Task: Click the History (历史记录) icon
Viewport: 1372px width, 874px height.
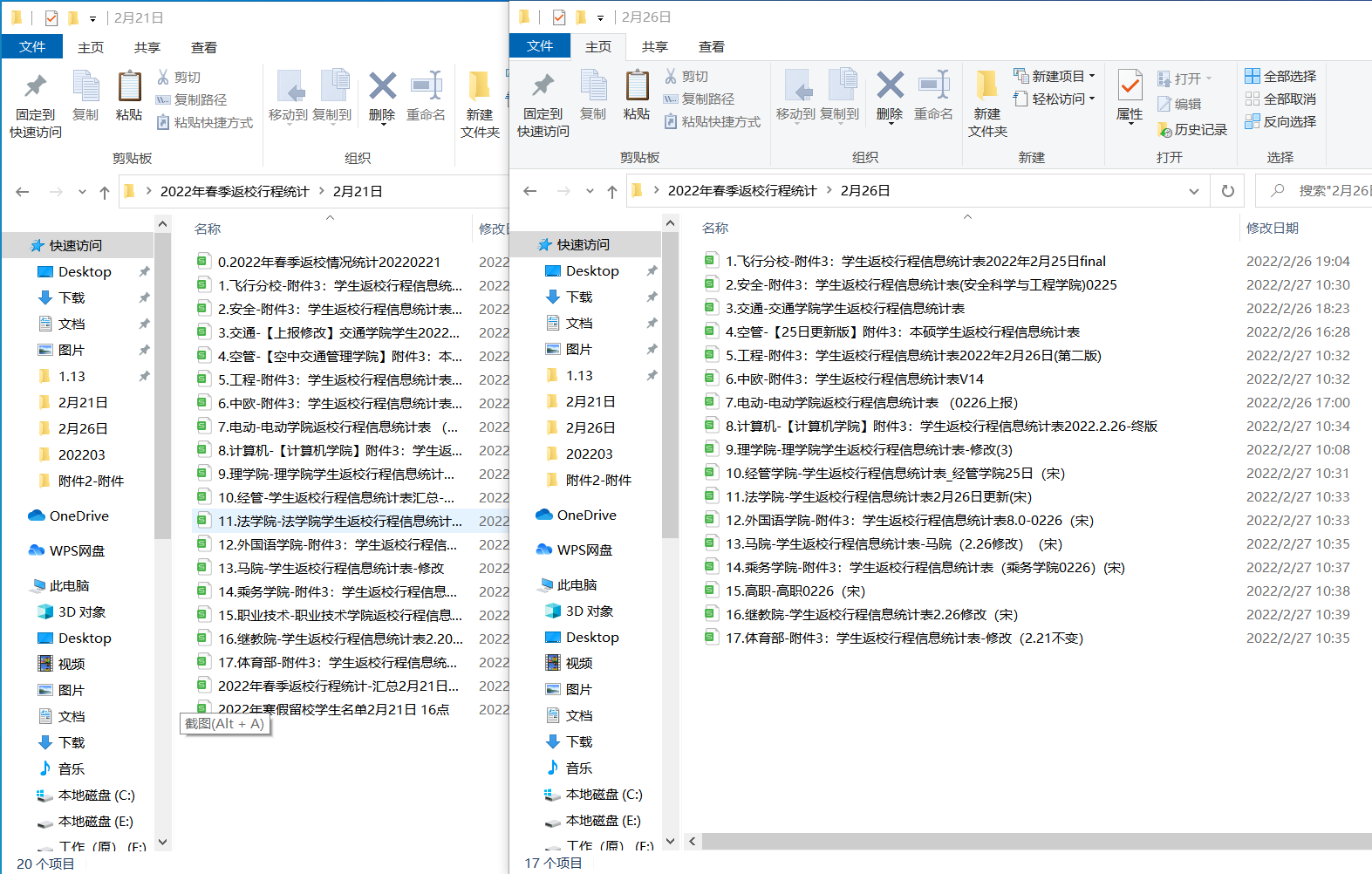Action: tap(1191, 130)
